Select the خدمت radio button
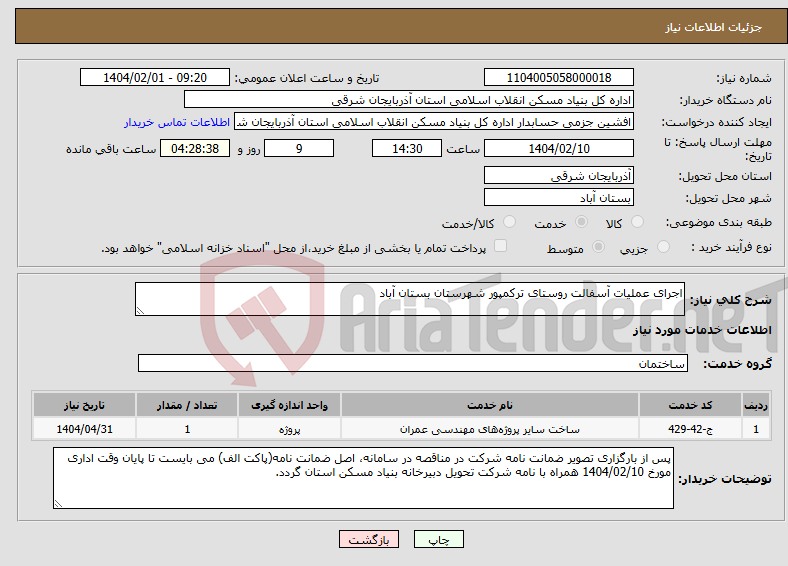The image size is (788, 566). [581, 222]
